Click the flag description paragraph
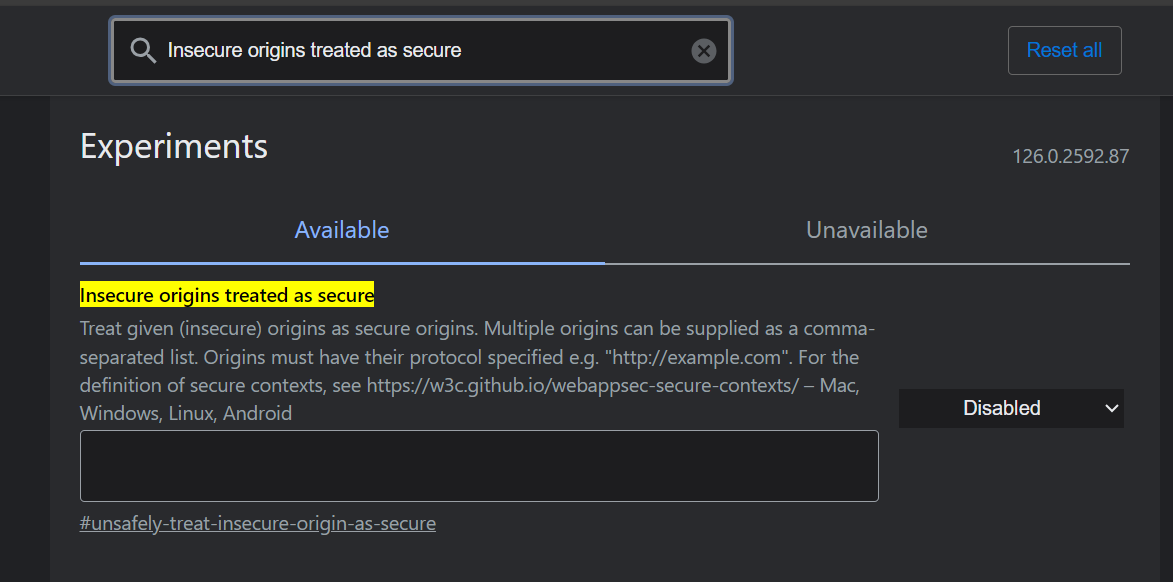1173x582 pixels. [479, 371]
